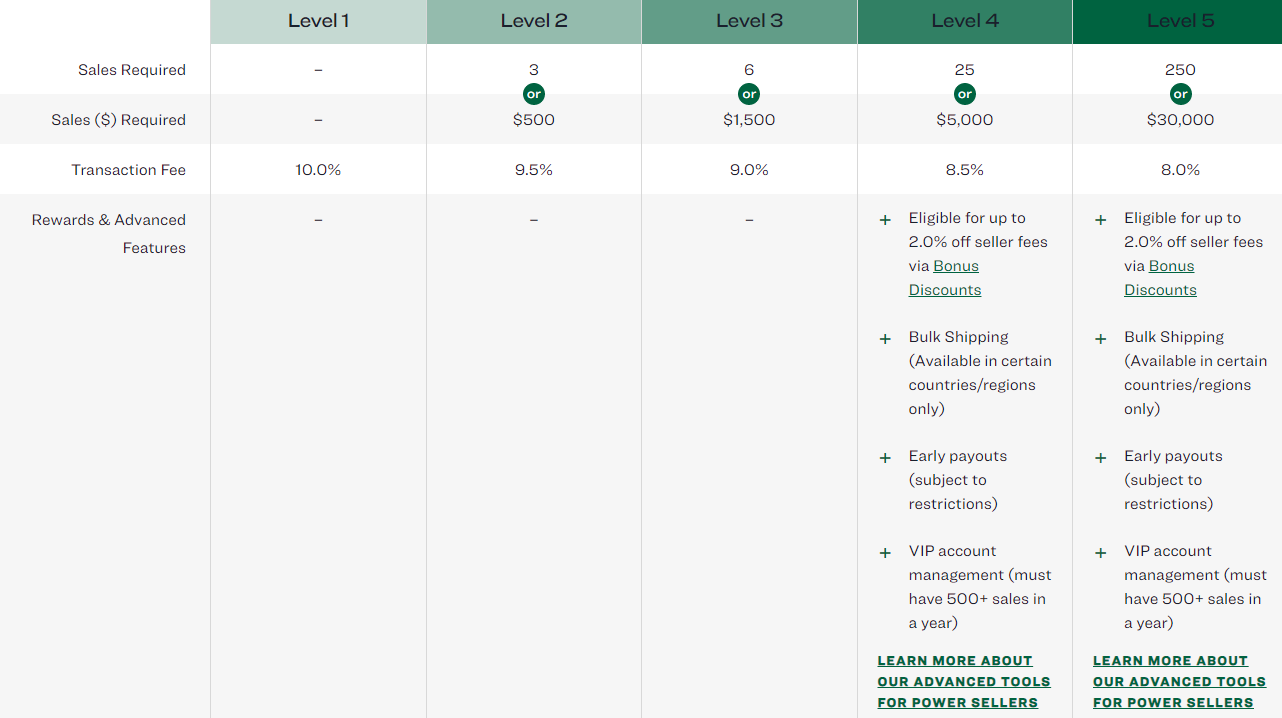
Task: Click the 8.5% transaction fee value
Action: point(965,170)
